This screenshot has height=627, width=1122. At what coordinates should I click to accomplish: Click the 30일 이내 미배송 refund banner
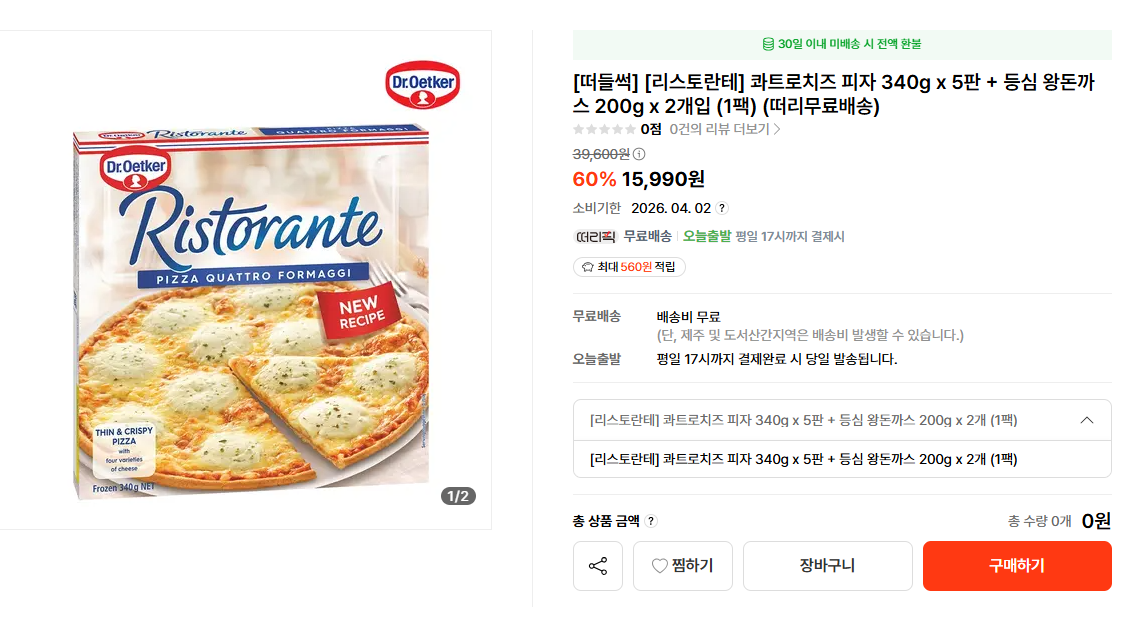pos(842,44)
